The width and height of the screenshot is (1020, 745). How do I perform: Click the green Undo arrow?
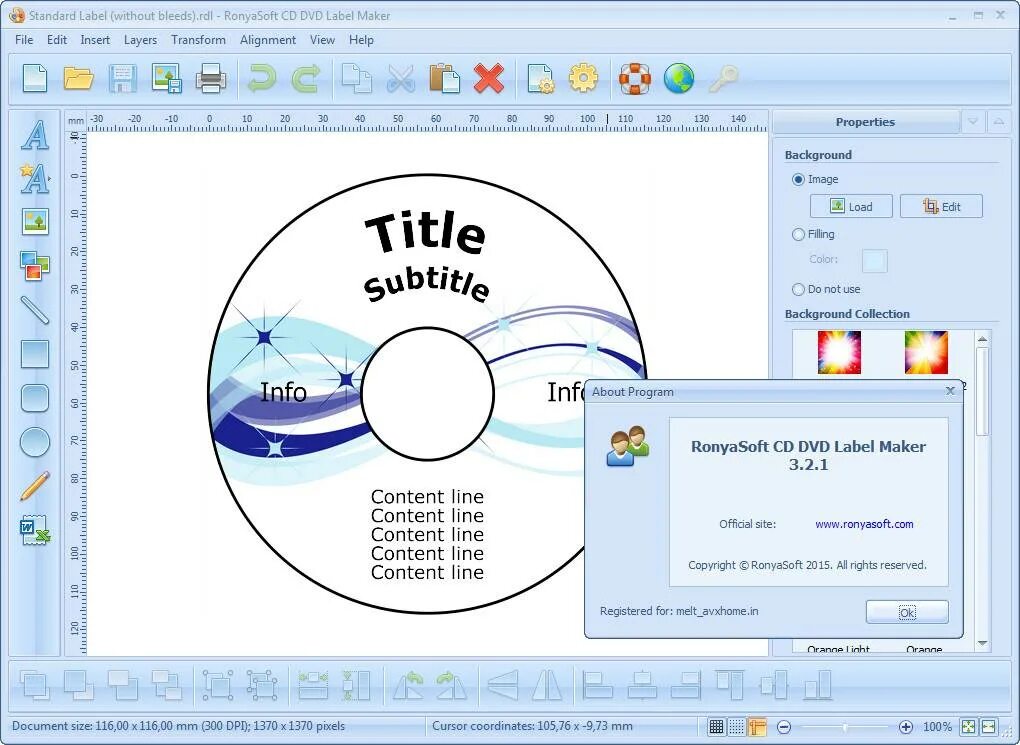point(262,79)
